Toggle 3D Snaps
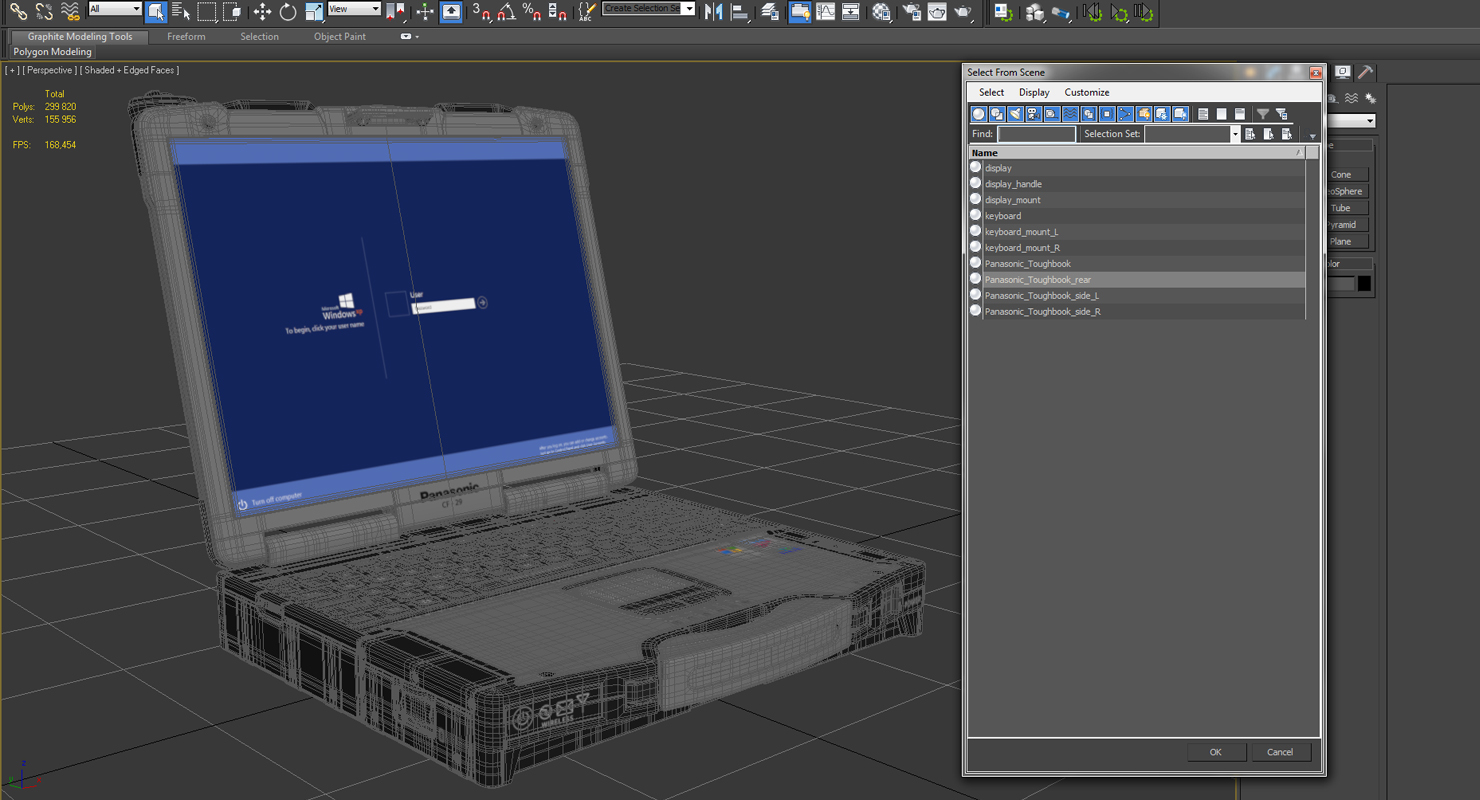Image resolution: width=1480 pixels, height=800 pixels. (481, 11)
